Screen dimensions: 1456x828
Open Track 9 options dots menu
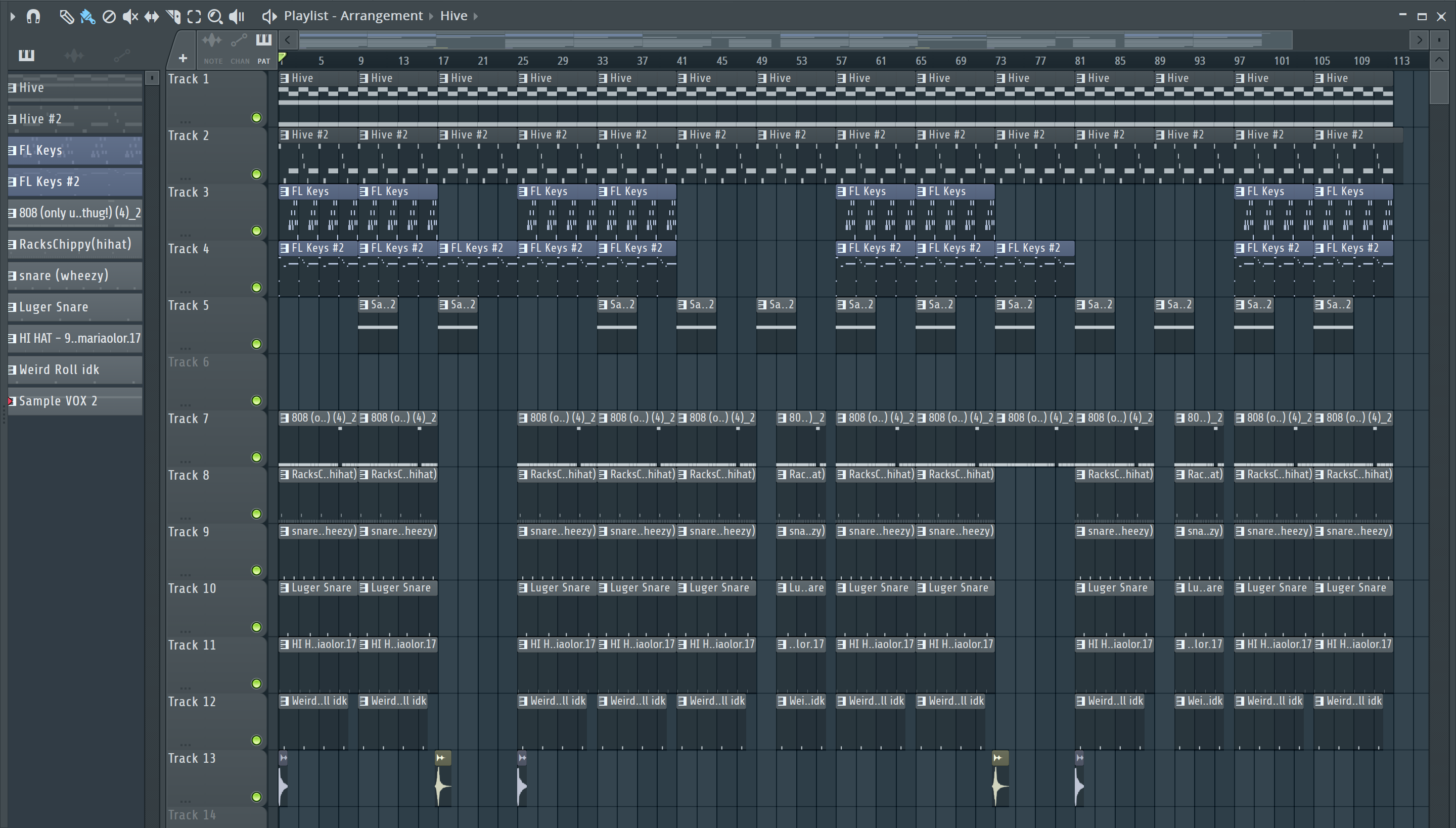tap(186, 574)
